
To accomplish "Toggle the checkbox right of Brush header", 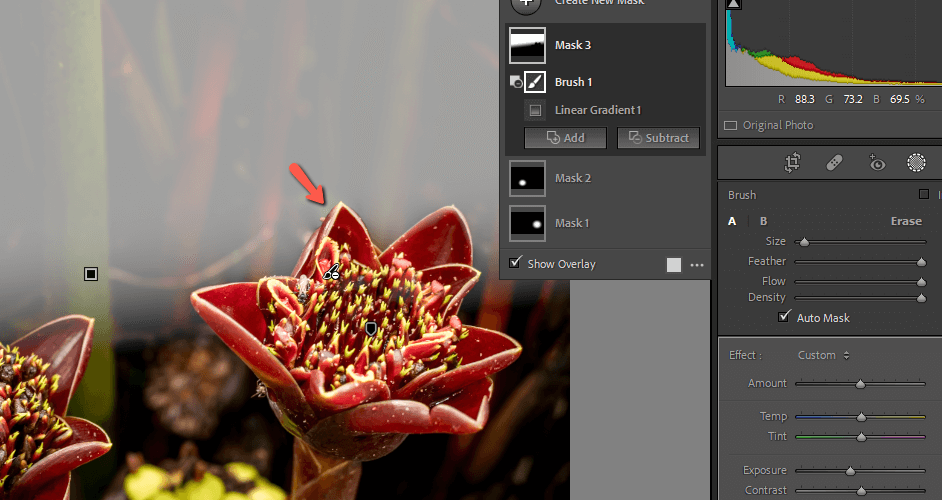I will coord(924,194).
